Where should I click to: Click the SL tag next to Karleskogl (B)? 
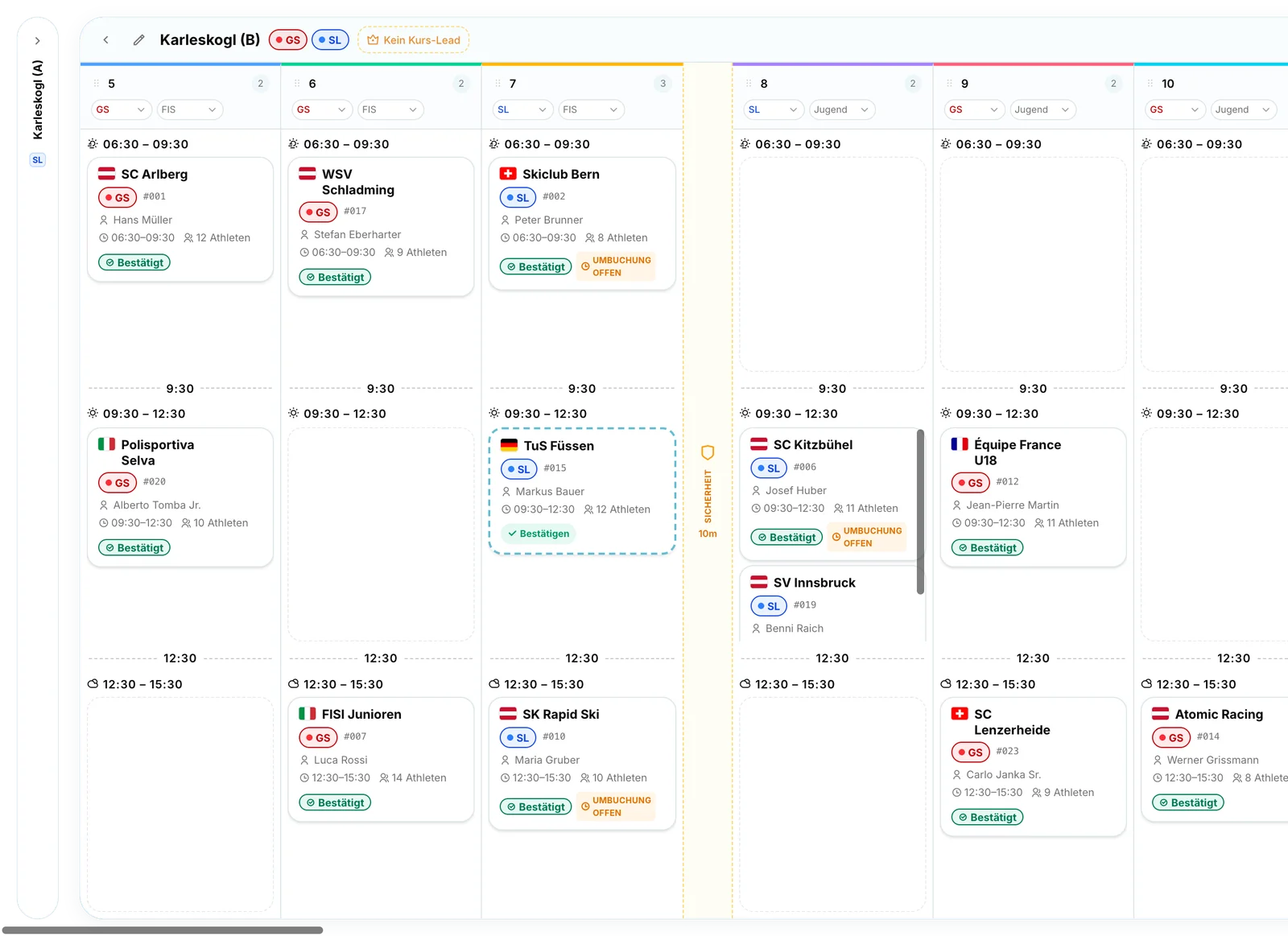[x=330, y=40]
